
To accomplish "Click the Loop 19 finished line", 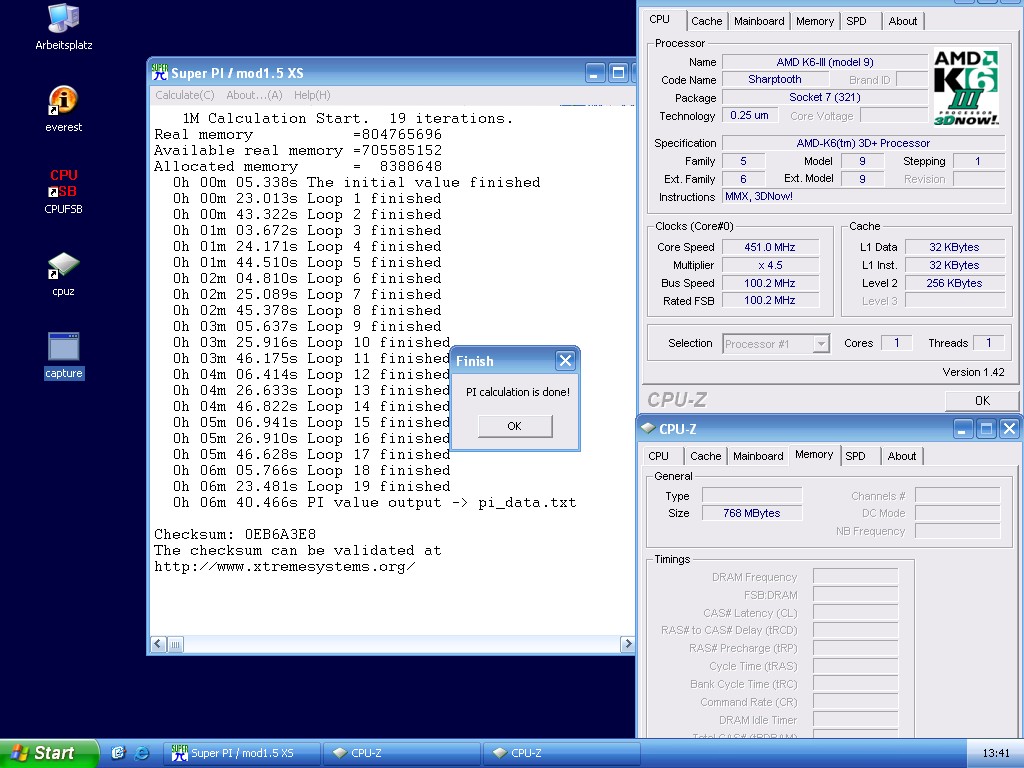I will point(312,487).
